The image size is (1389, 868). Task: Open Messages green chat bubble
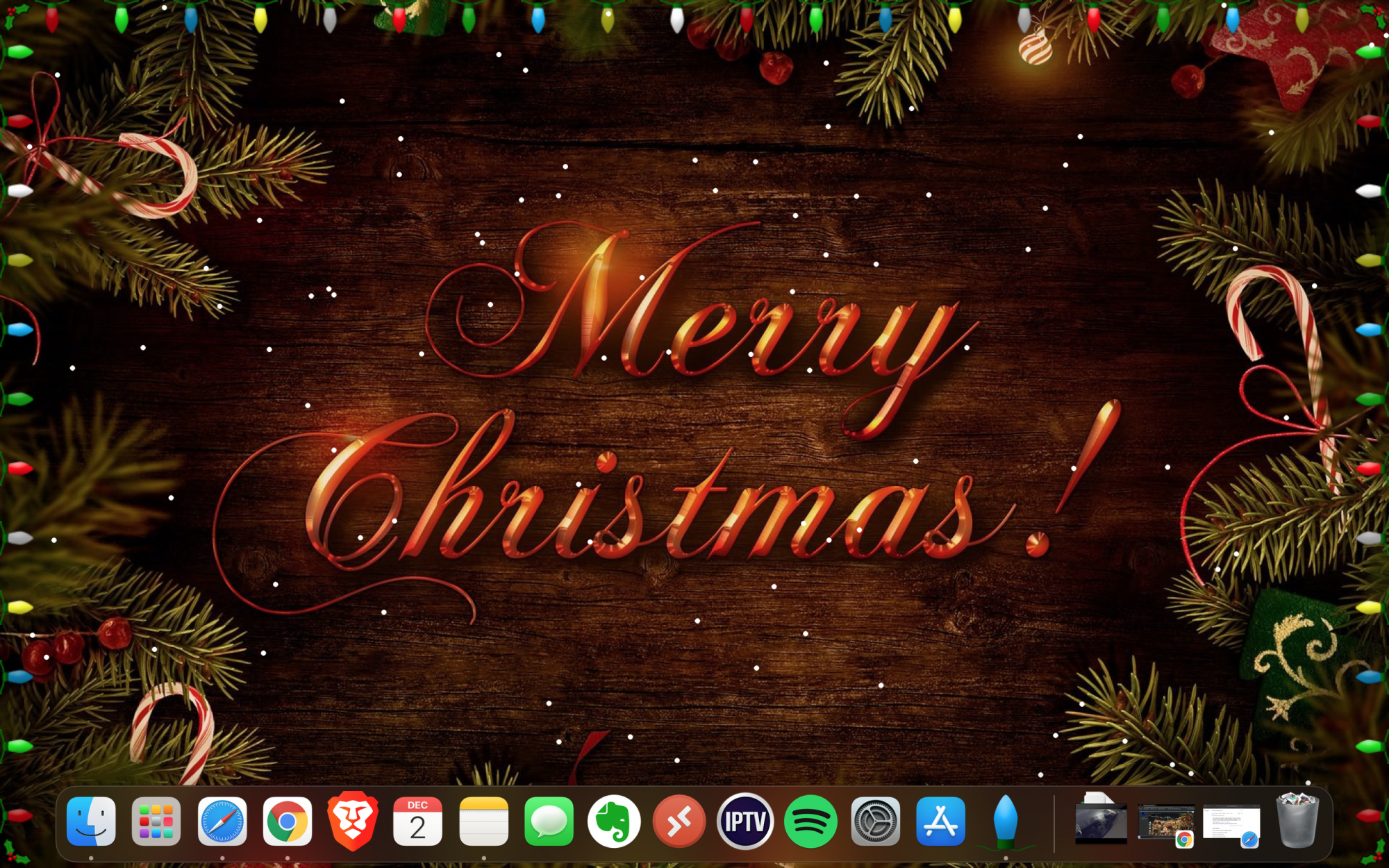coord(549,822)
